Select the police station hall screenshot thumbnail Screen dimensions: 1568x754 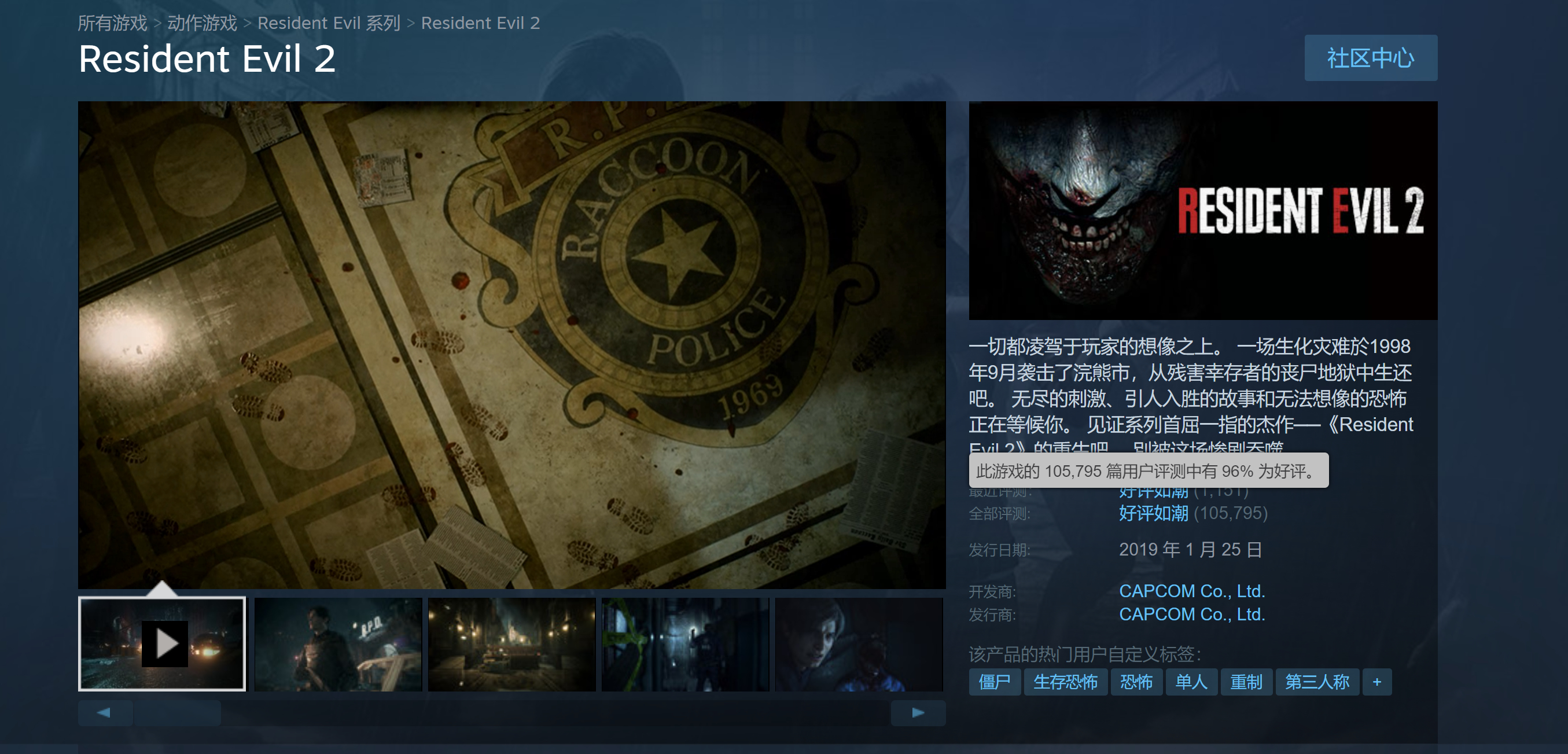(x=512, y=644)
